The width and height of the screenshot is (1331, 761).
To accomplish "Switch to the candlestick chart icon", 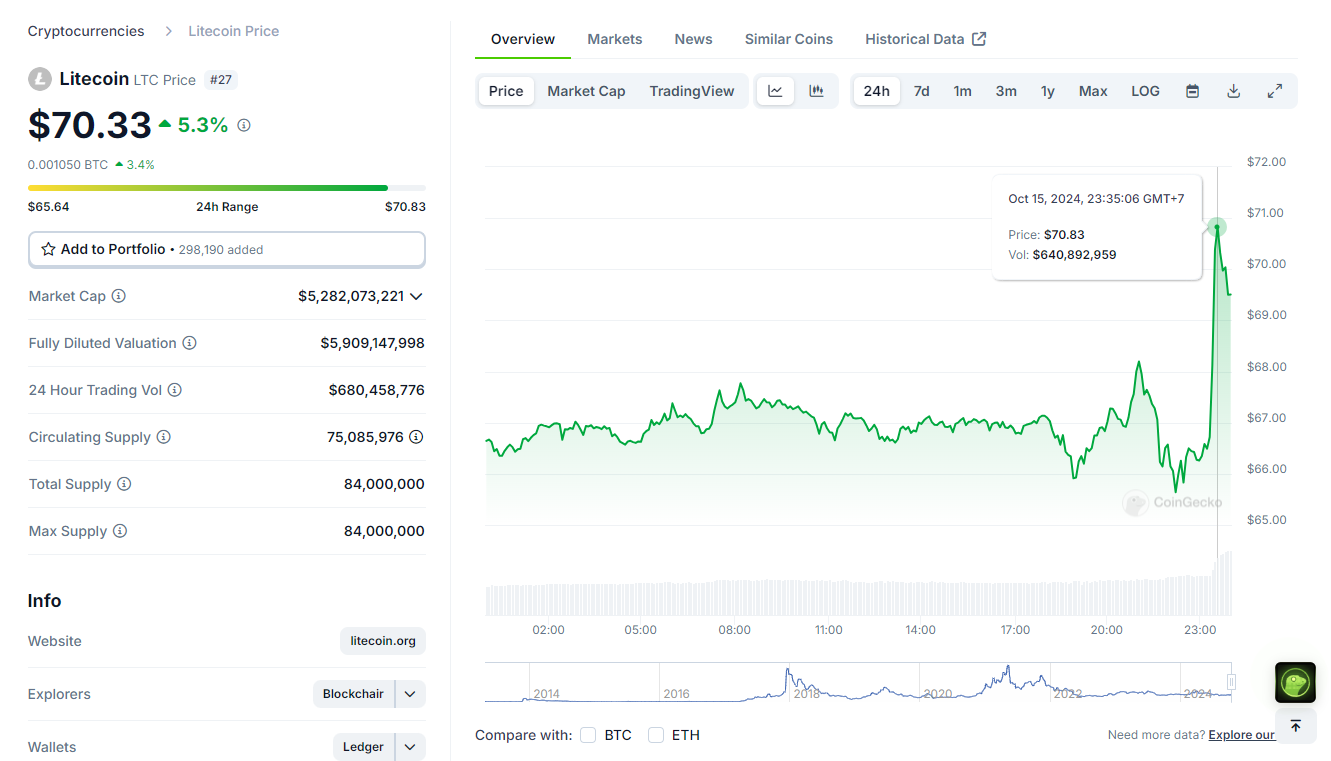I will [816, 91].
